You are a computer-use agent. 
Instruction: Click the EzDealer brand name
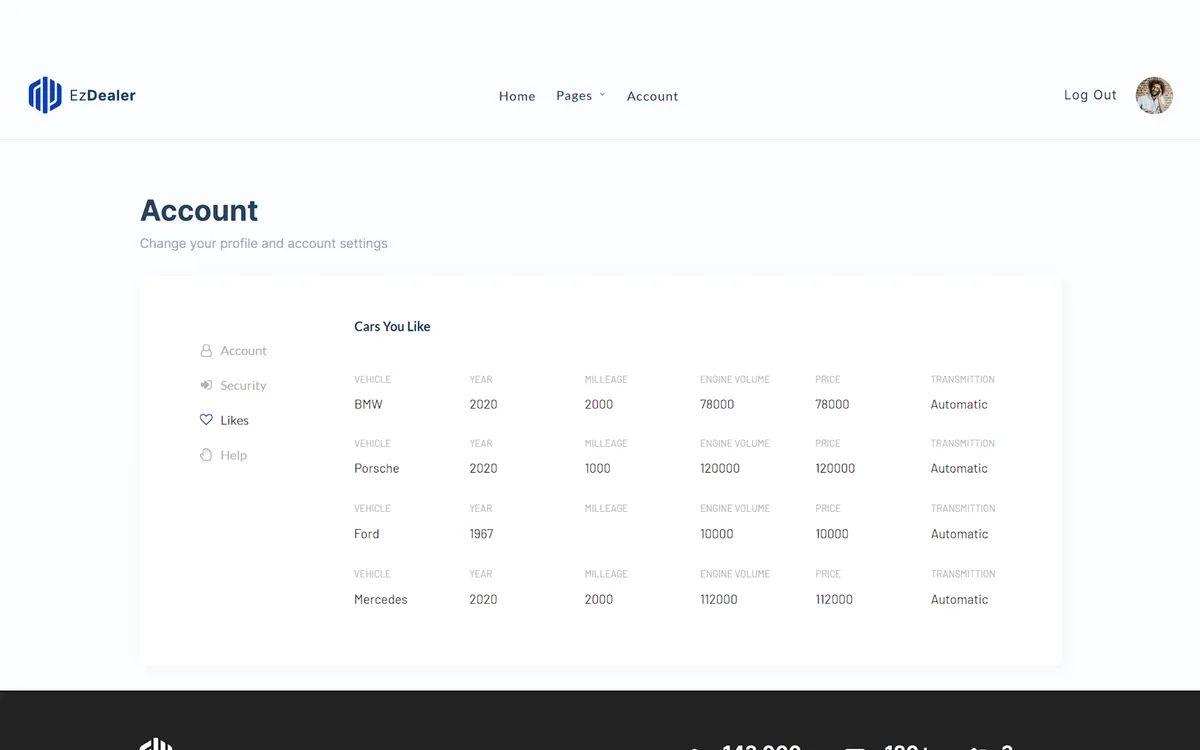pyautogui.click(x=102, y=96)
